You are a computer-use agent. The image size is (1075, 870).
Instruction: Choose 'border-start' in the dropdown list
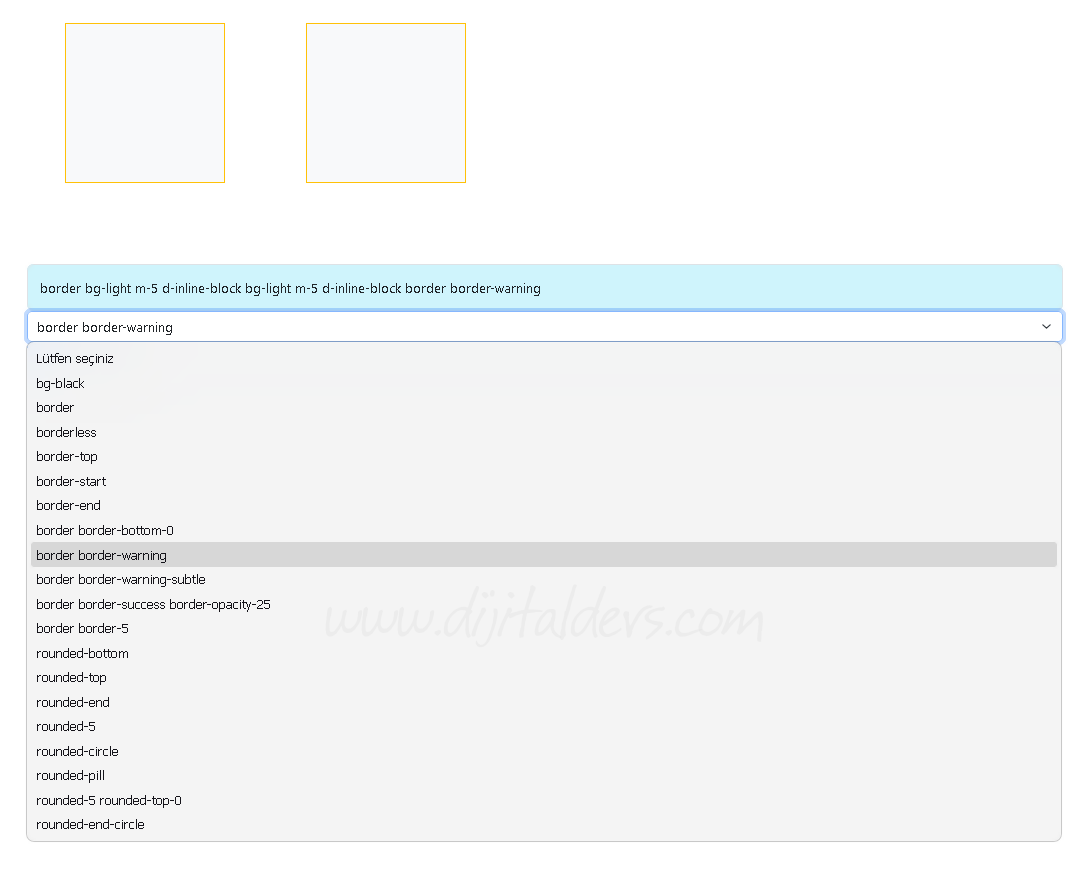(71, 481)
